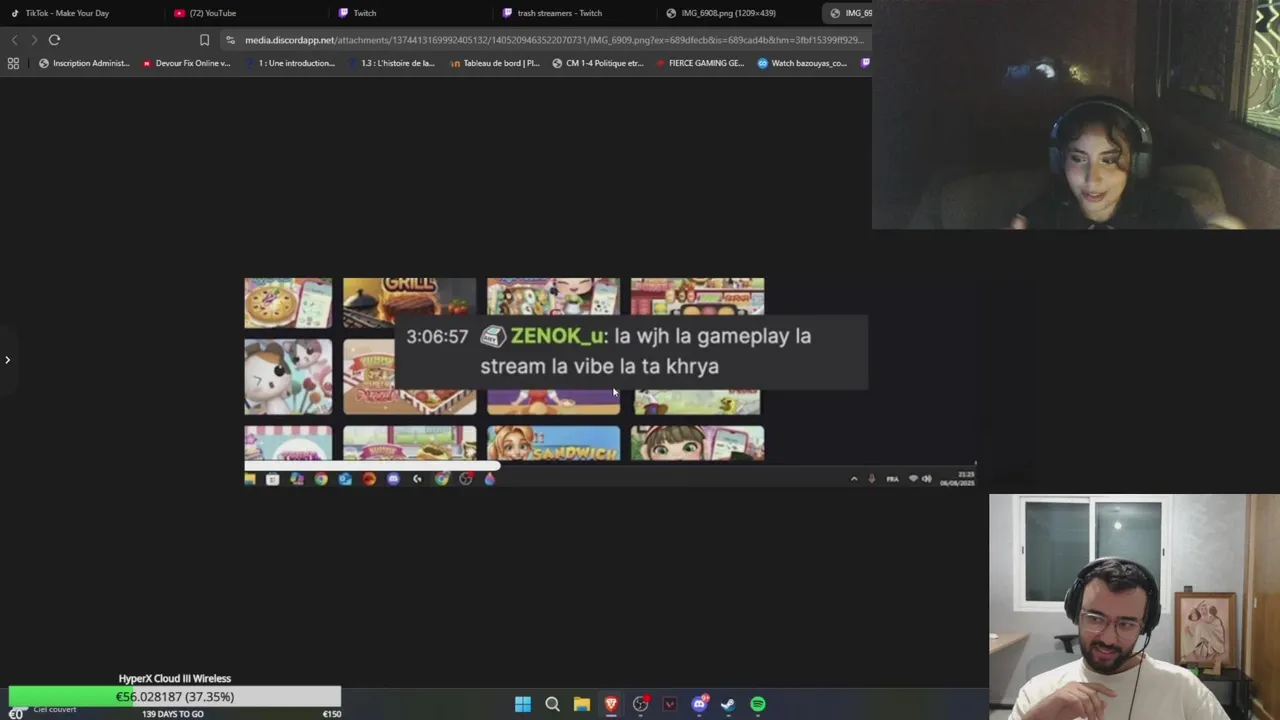Open OBS Studio from taskbar
The image size is (1280, 720).
(x=640, y=704)
